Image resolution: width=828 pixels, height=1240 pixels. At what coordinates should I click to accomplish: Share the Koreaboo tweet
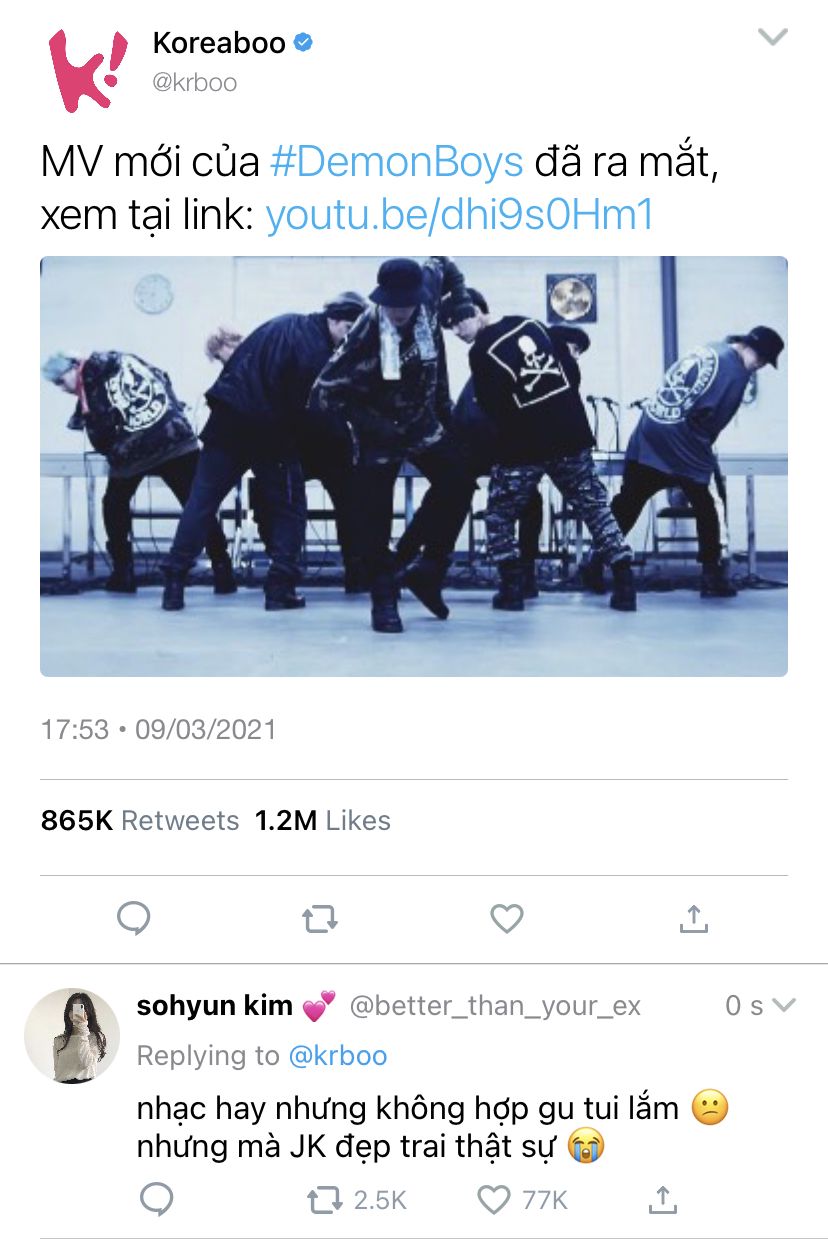click(693, 918)
